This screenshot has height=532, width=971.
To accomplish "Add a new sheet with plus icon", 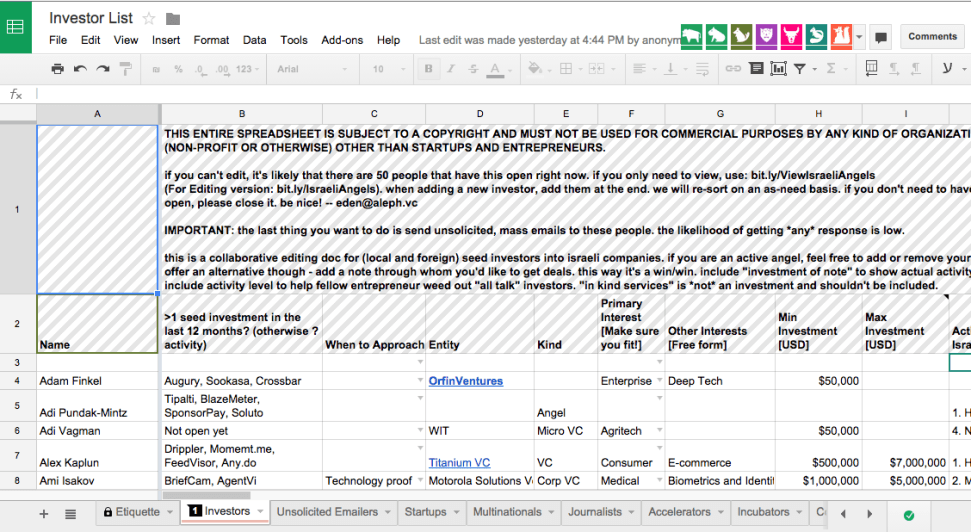I will (x=44, y=513).
